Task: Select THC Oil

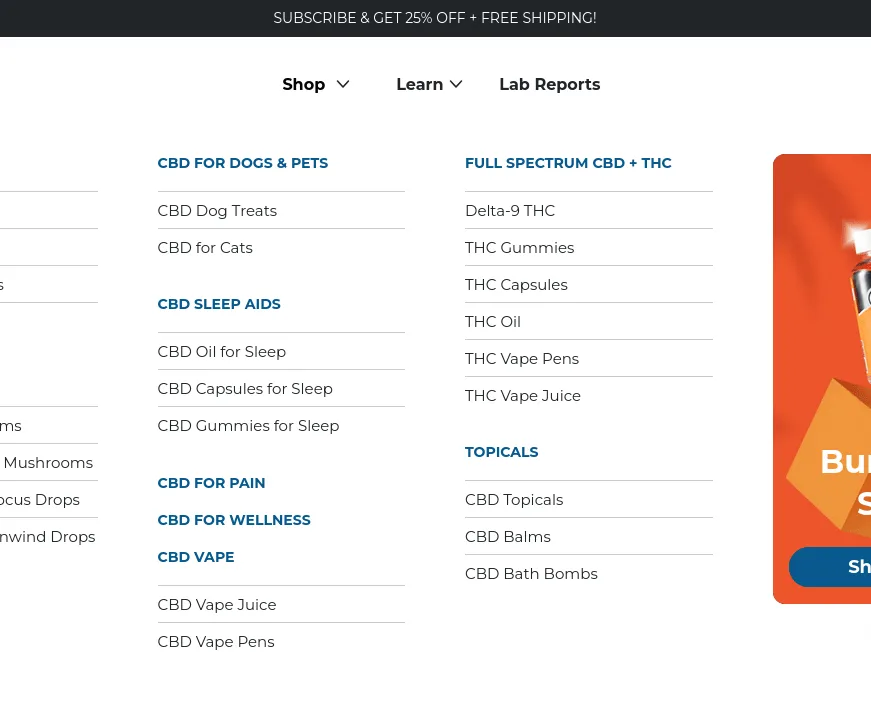Action: 493,322
